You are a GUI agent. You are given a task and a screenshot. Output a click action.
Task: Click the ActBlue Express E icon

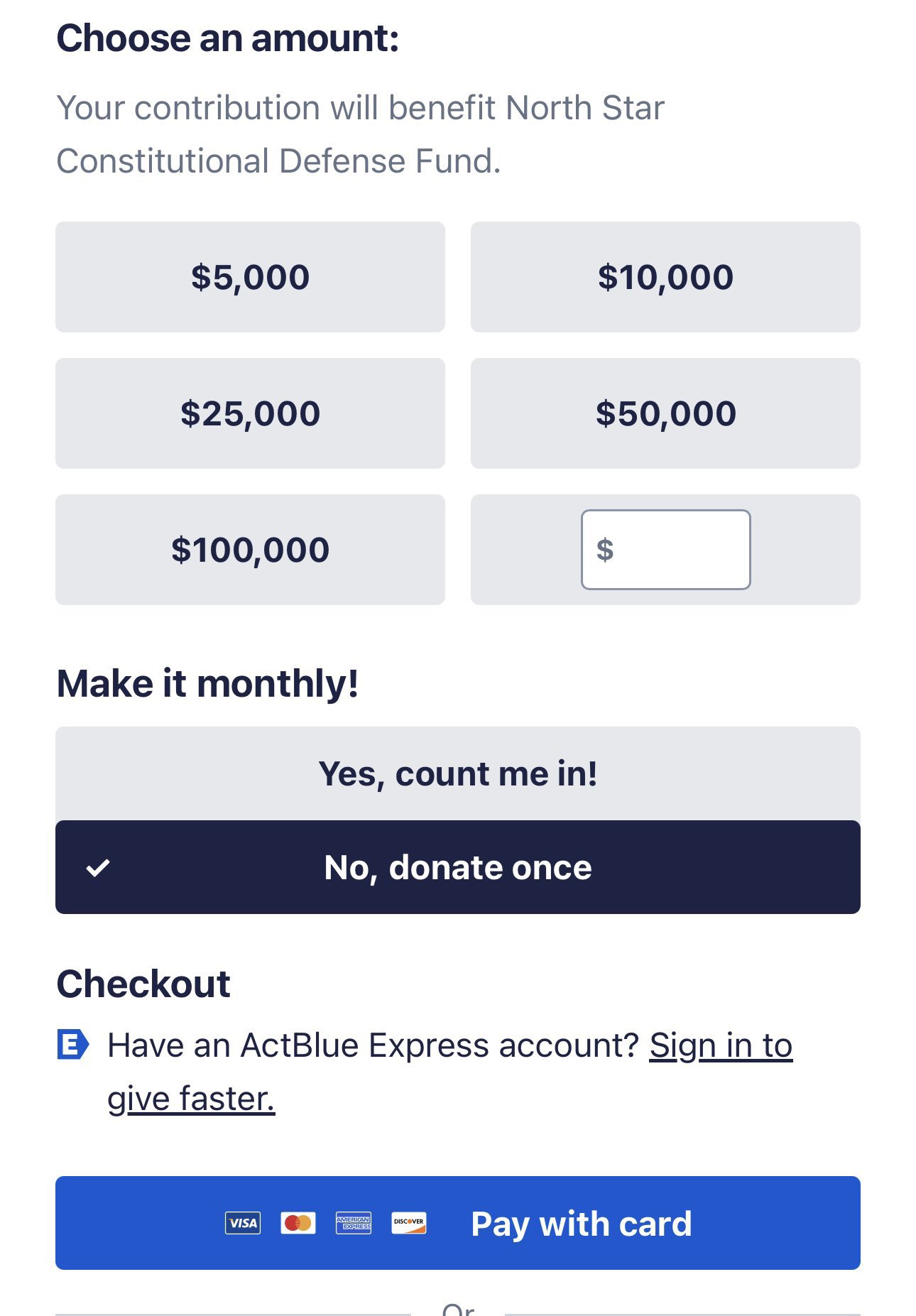[x=73, y=1045]
